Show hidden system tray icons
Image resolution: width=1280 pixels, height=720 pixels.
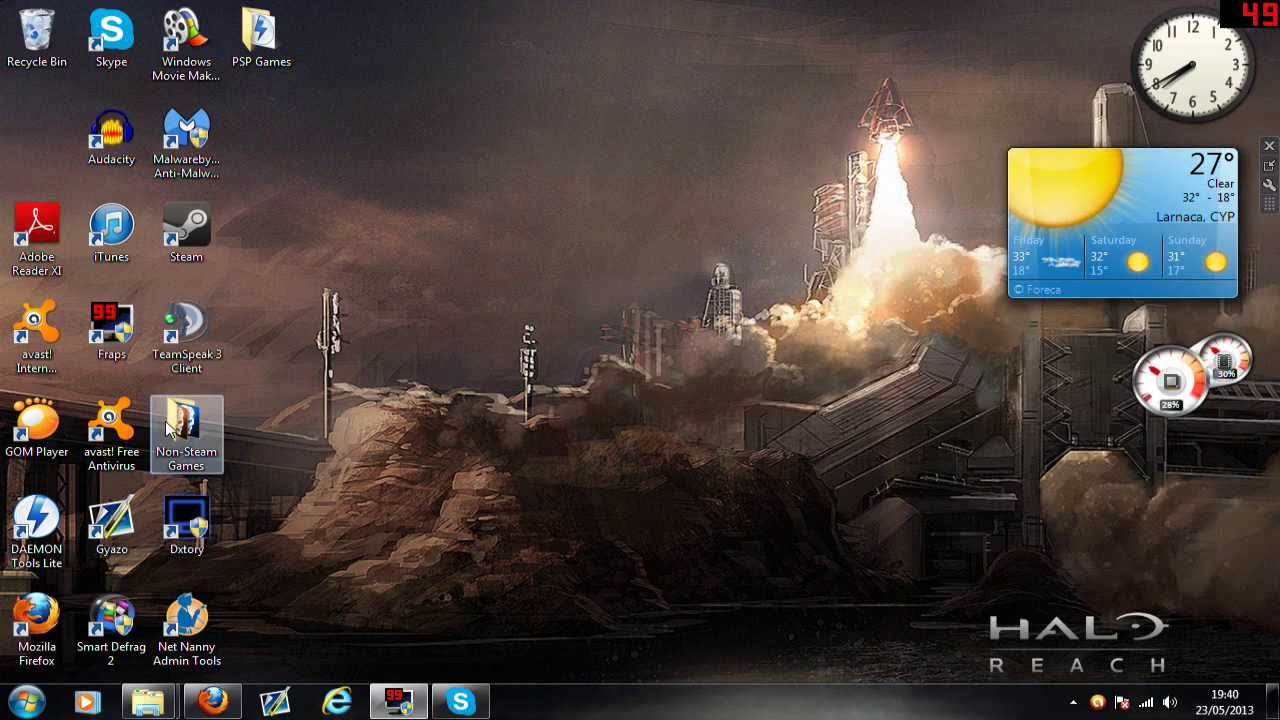[x=1074, y=702]
